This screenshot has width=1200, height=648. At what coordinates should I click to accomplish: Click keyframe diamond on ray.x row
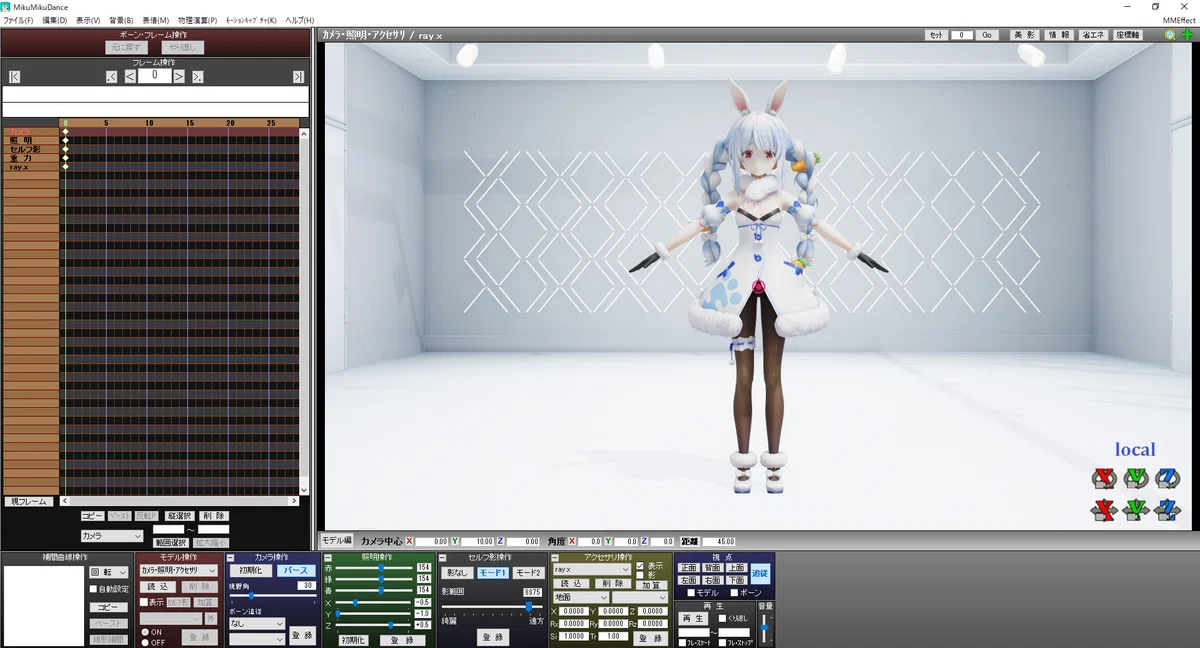coord(65,167)
